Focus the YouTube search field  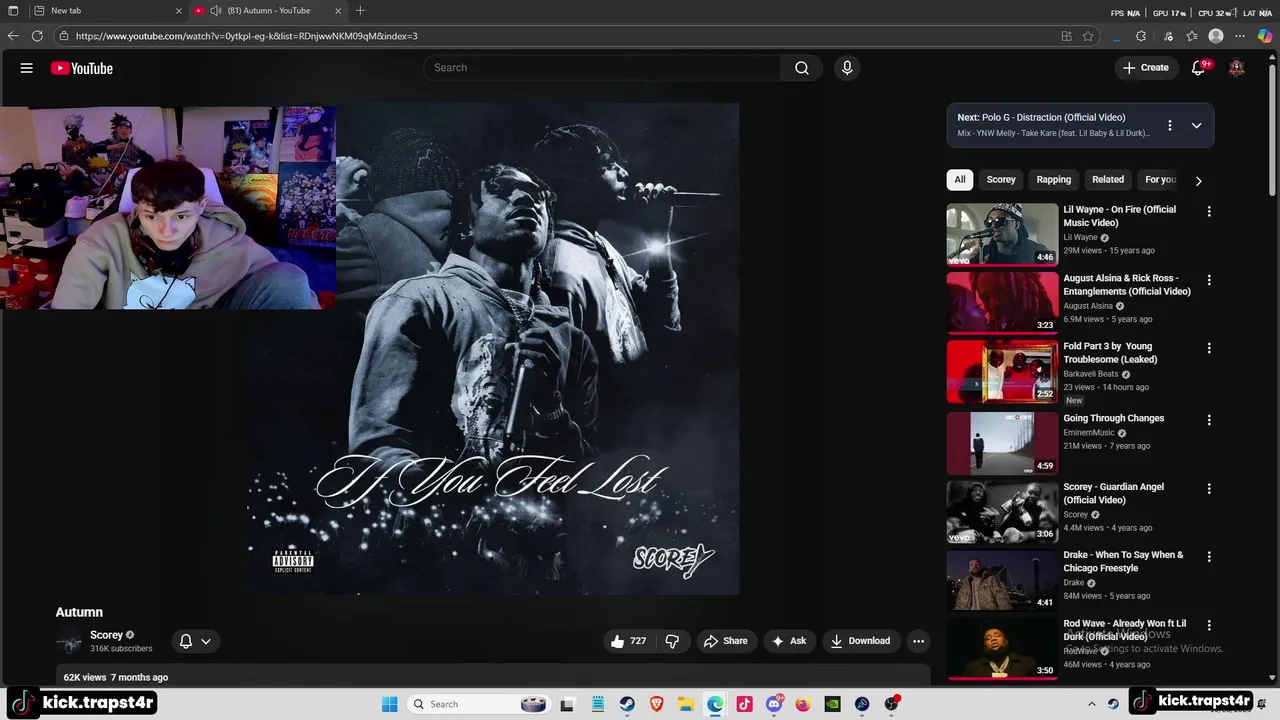[602, 68]
